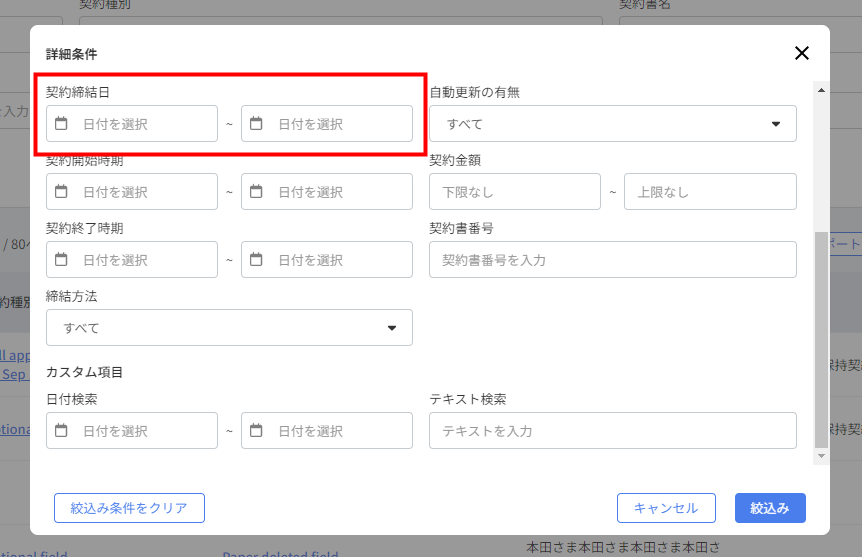Screen dimensions: 862x557
Task: Click calendar icon in 契約終了時期 start date
Action: [61, 259]
